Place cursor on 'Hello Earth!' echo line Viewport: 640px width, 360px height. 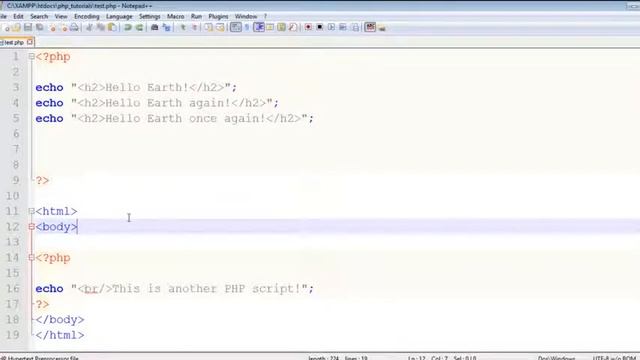136,87
